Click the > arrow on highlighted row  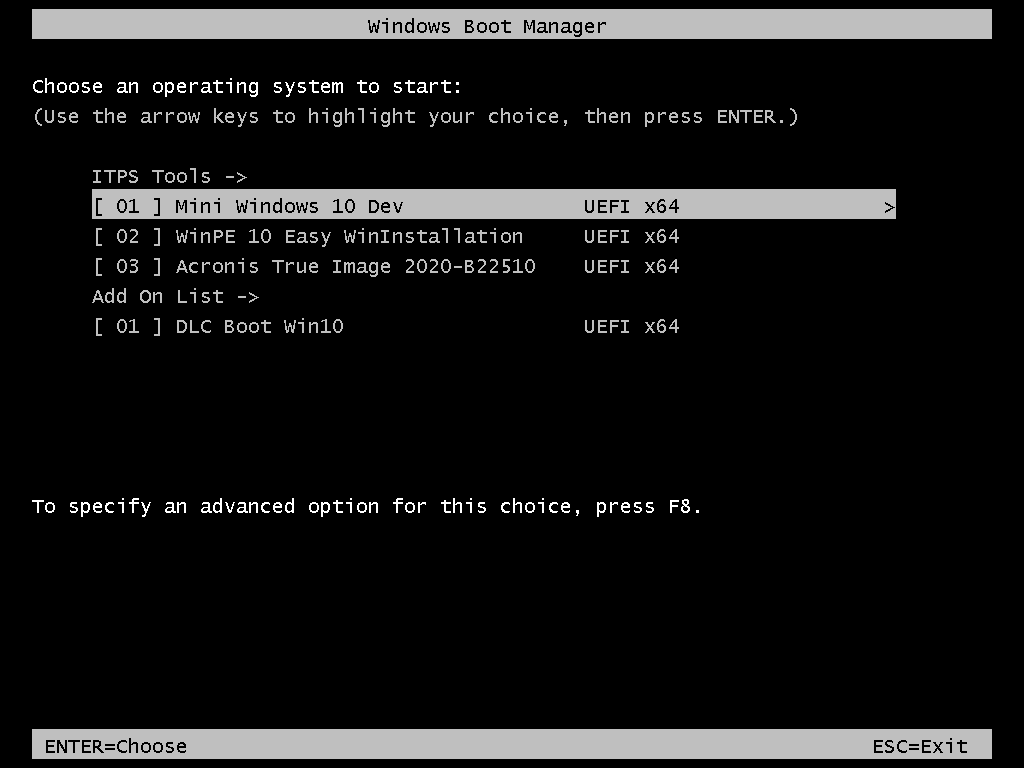tap(888, 208)
